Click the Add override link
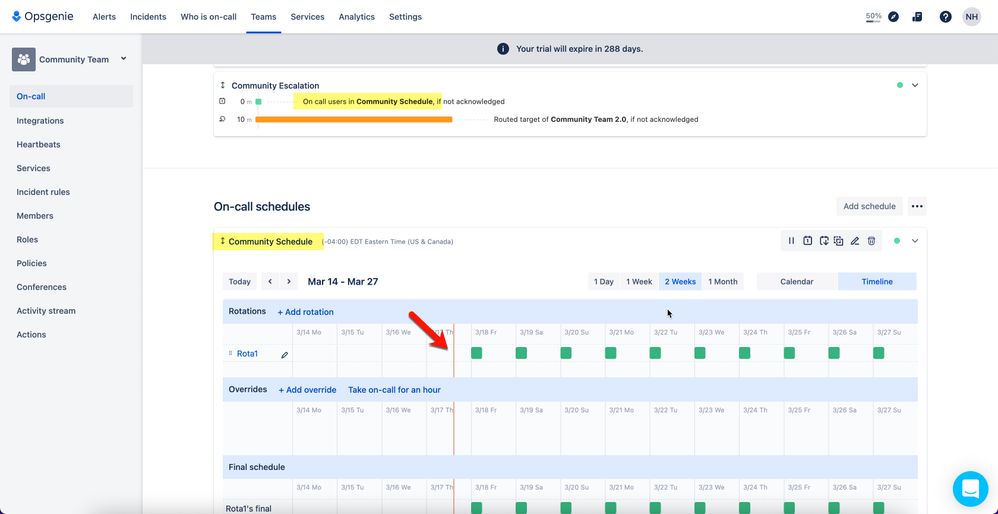The height and width of the screenshot is (514, 998). [307, 389]
